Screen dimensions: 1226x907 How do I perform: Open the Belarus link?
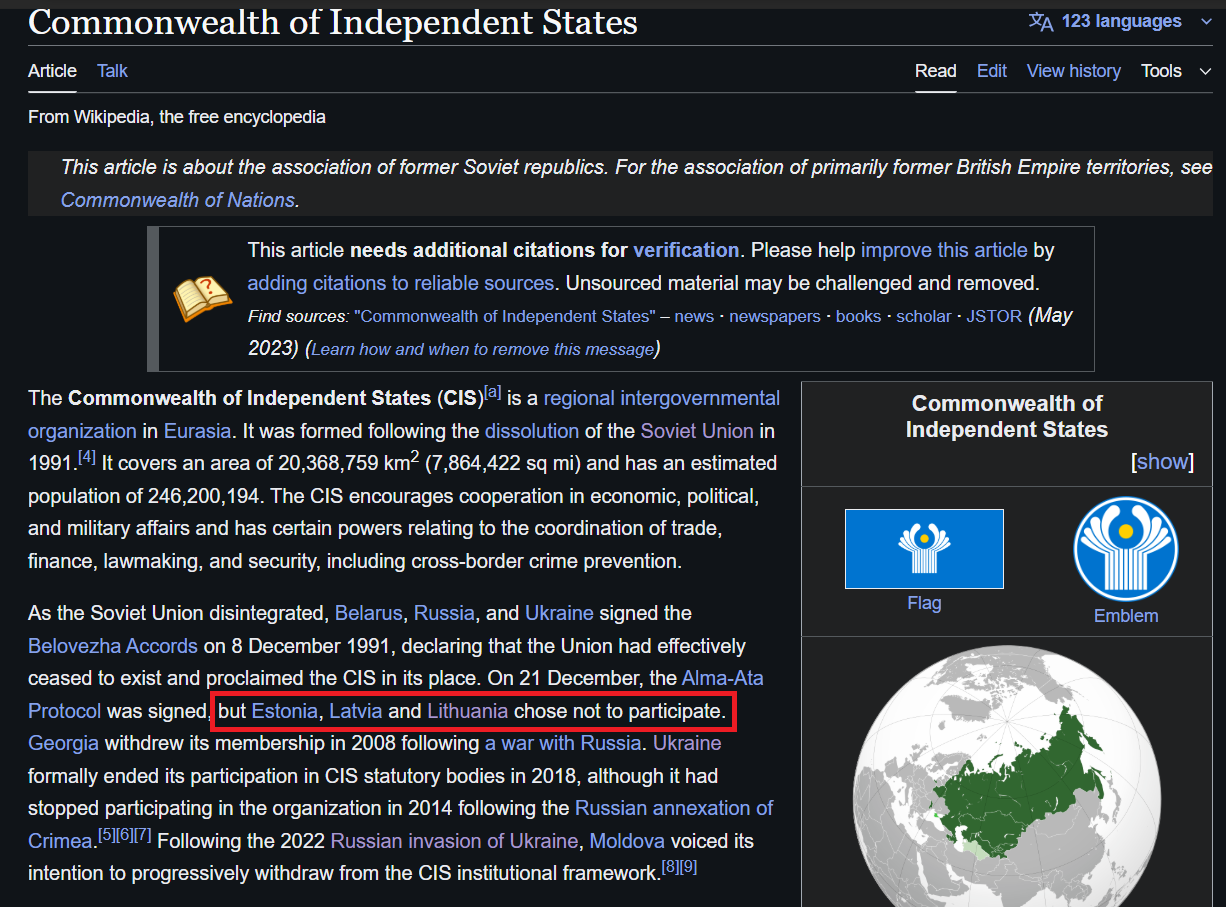point(368,613)
